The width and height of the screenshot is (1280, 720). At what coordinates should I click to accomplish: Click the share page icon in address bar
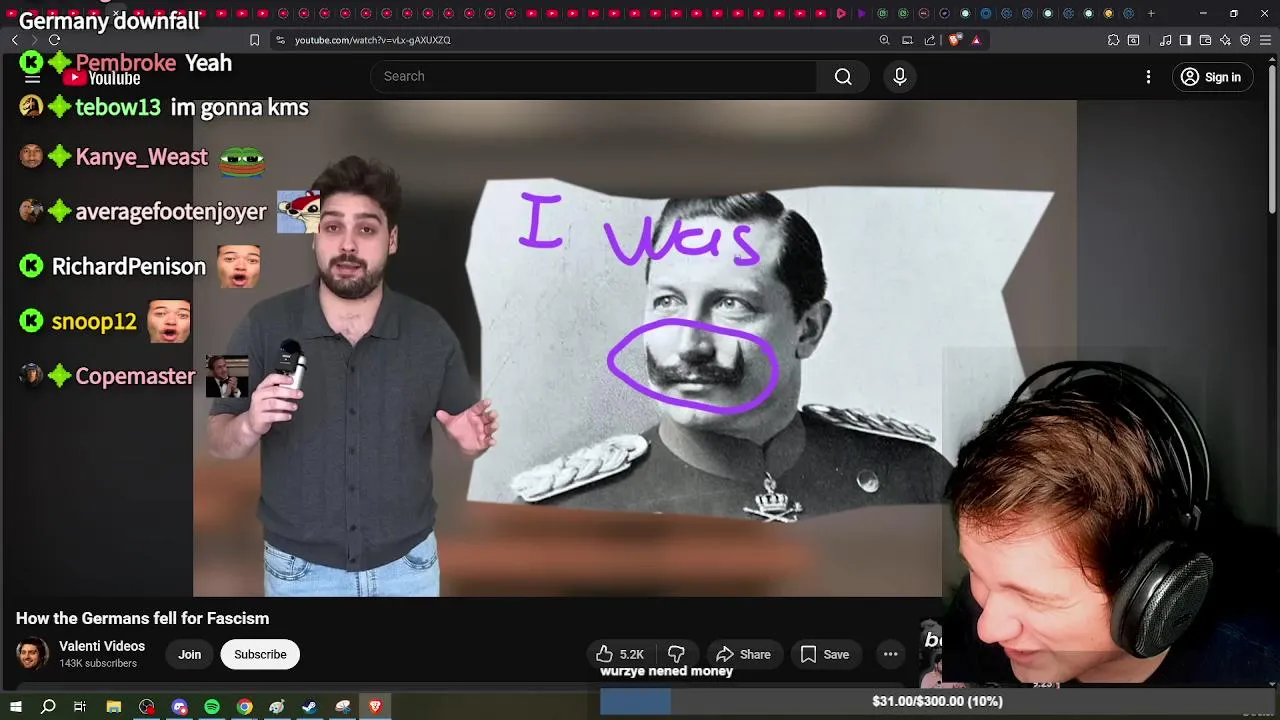(x=930, y=40)
